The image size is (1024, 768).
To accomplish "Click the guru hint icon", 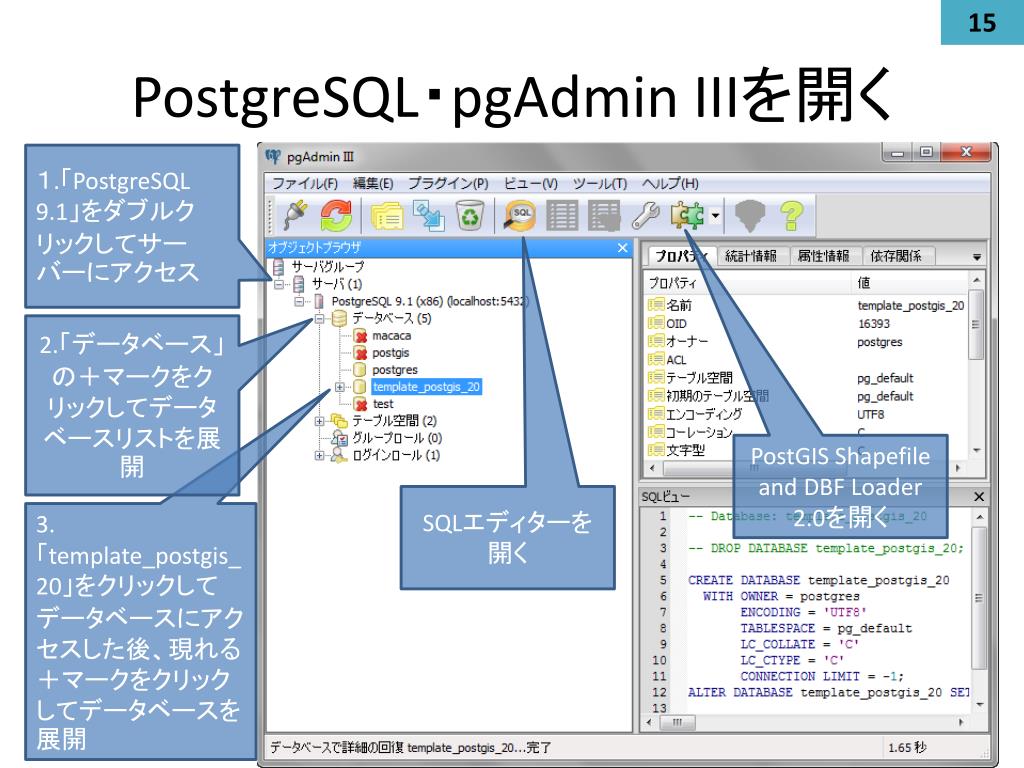I will [750, 216].
